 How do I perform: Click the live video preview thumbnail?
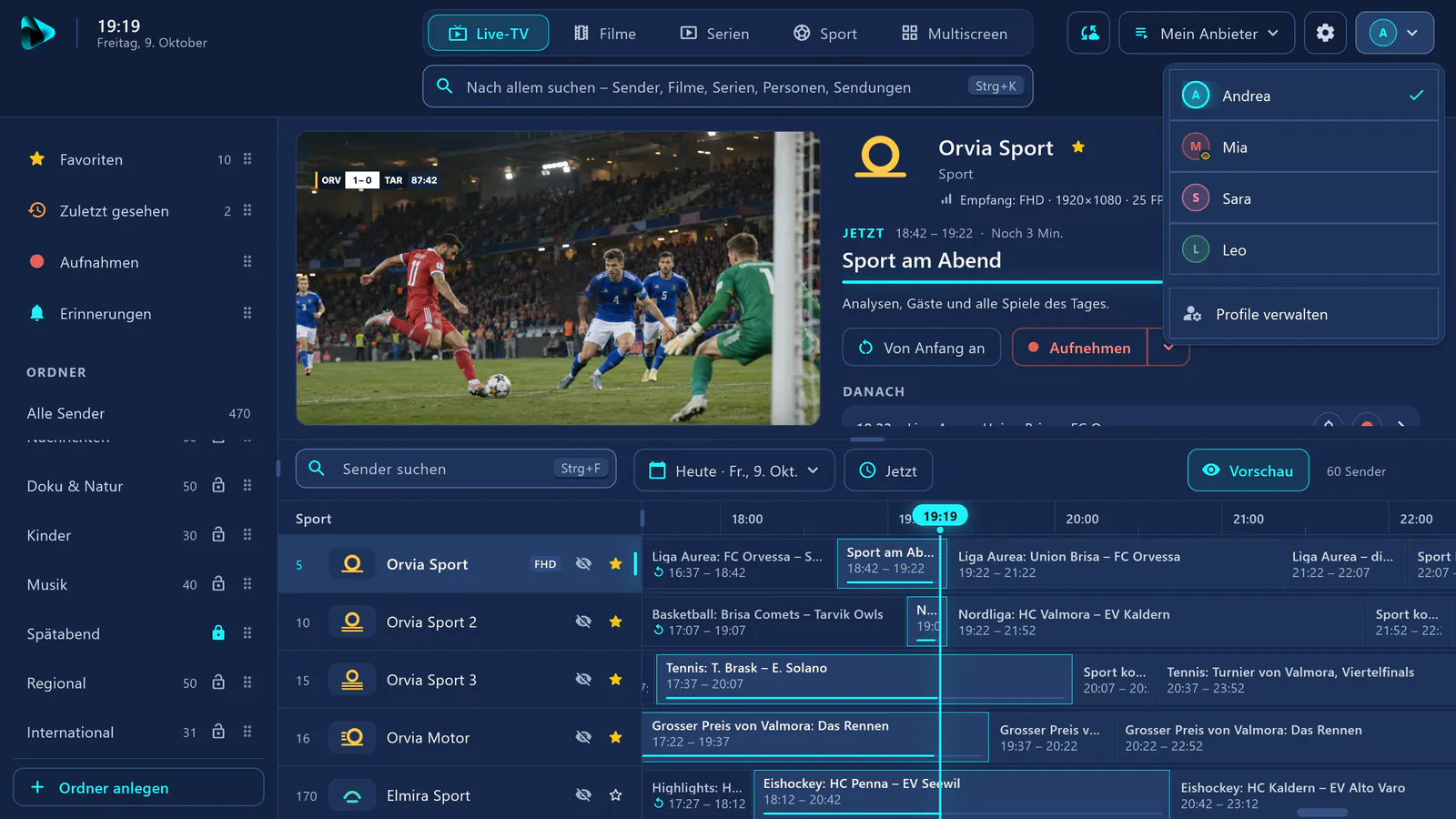click(558, 278)
